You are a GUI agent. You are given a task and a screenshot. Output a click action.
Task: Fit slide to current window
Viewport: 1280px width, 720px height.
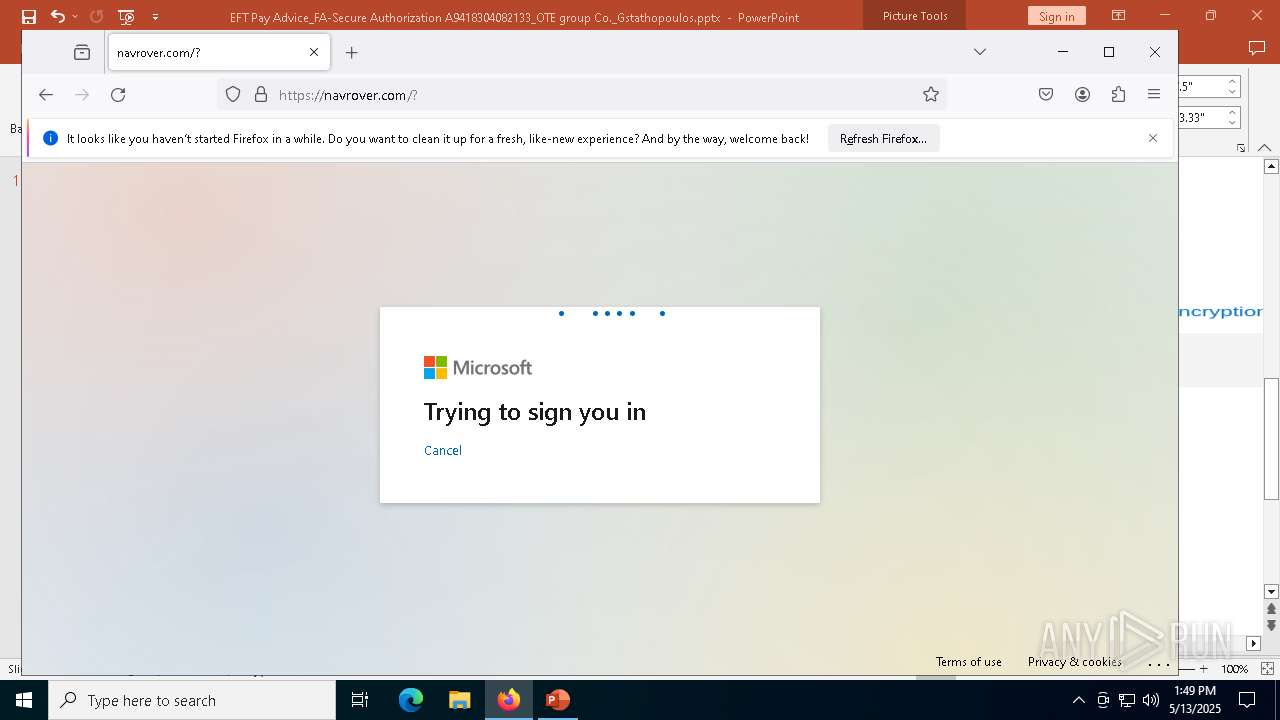(1267, 669)
